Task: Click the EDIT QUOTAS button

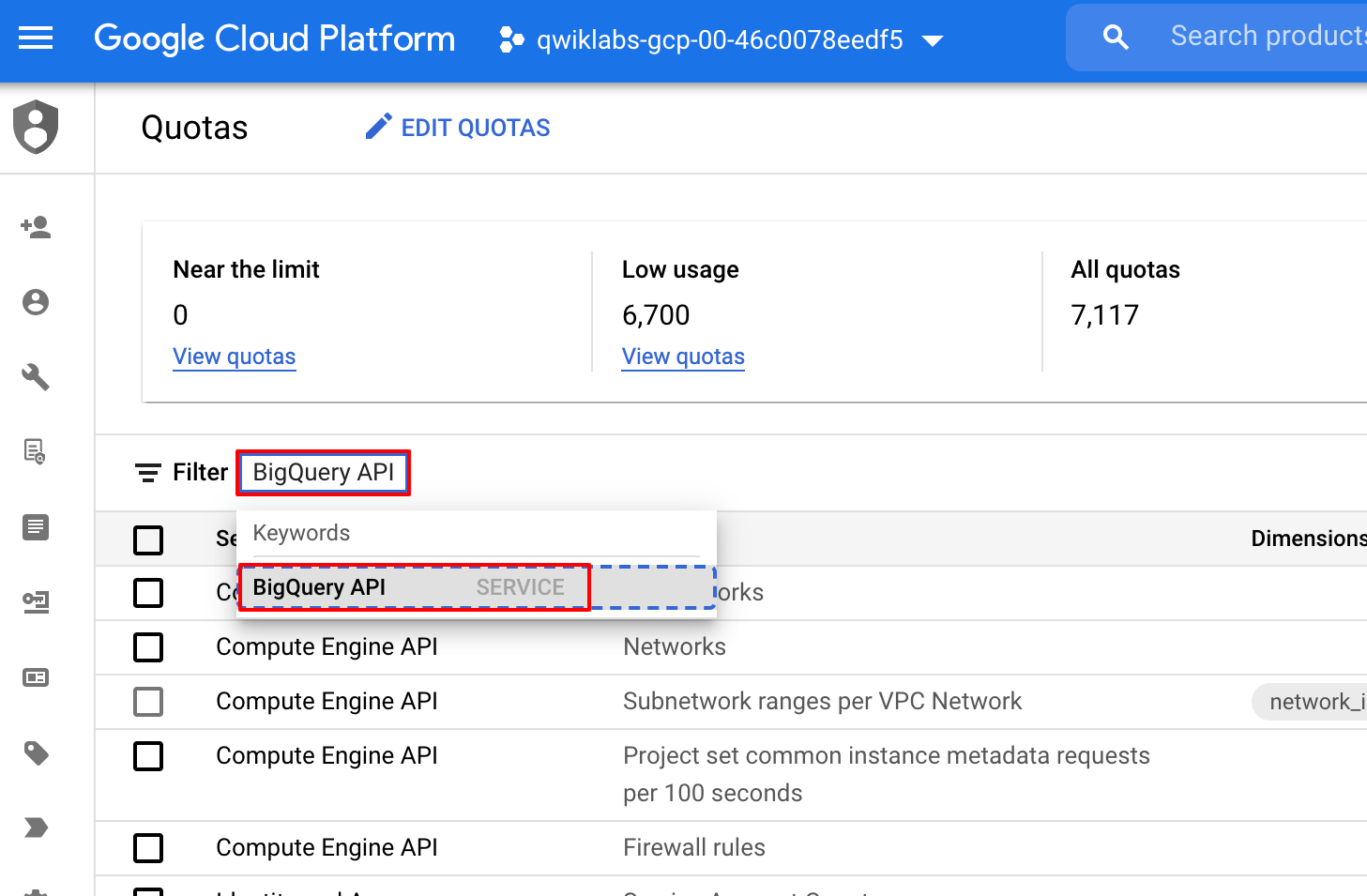Action: [458, 128]
